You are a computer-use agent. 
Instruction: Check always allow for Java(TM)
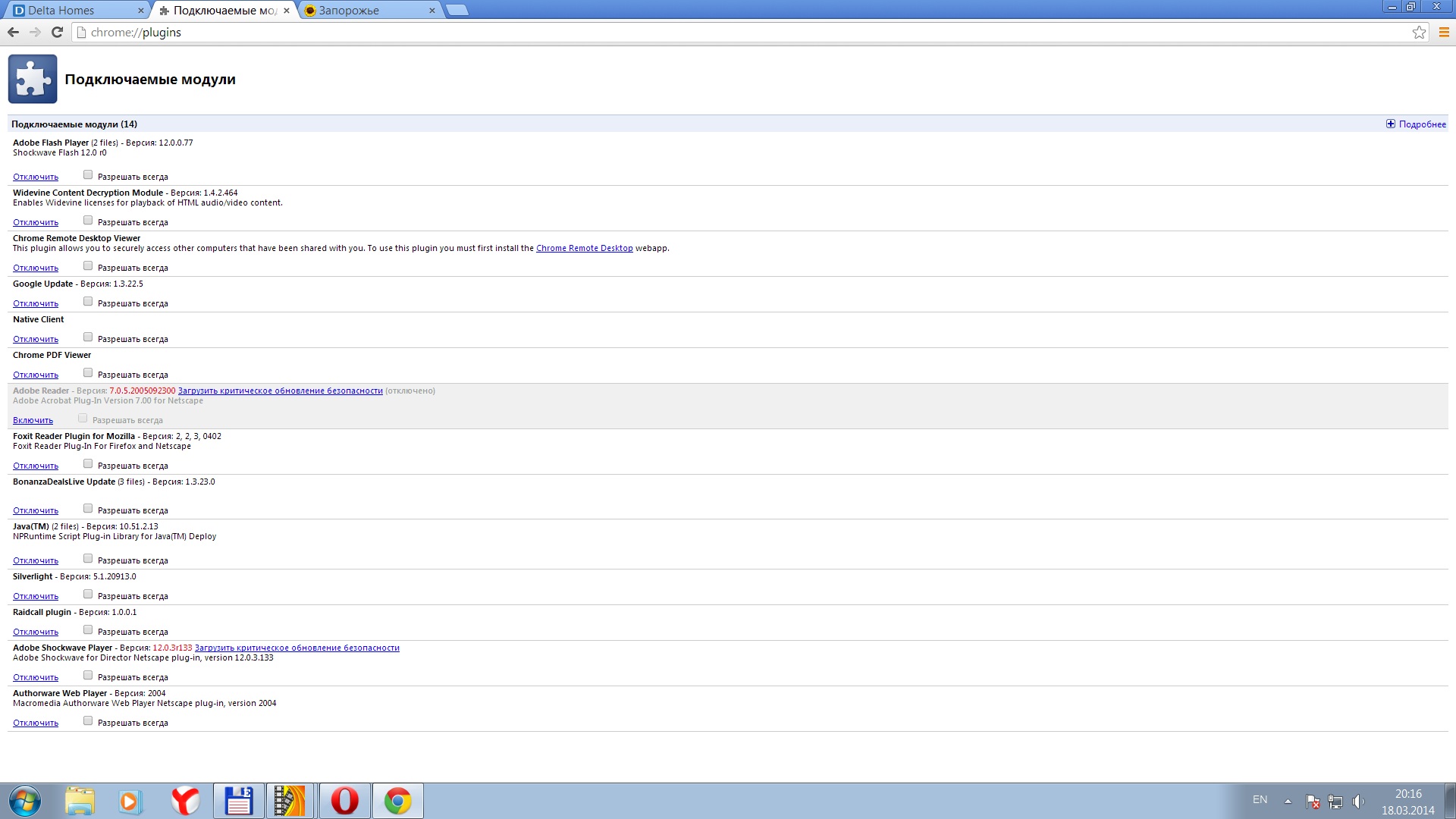(x=88, y=559)
